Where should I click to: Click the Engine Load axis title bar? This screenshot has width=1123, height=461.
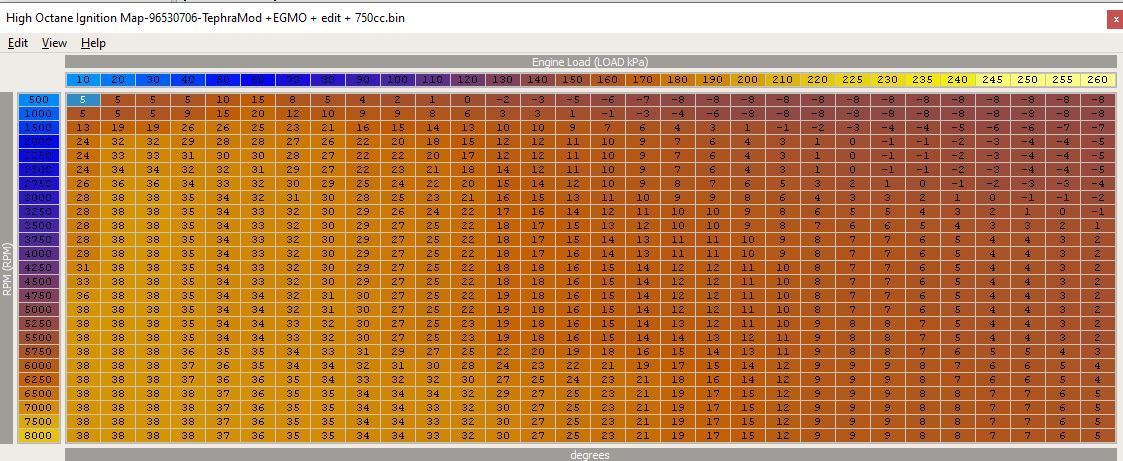click(x=589, y=62)
